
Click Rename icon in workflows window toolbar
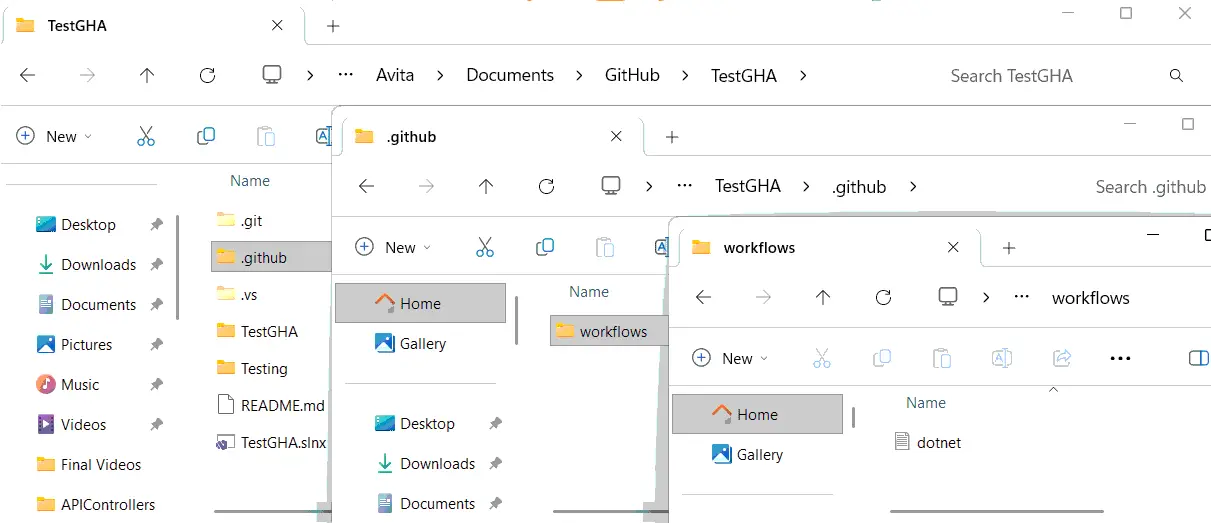(1002, 358)
